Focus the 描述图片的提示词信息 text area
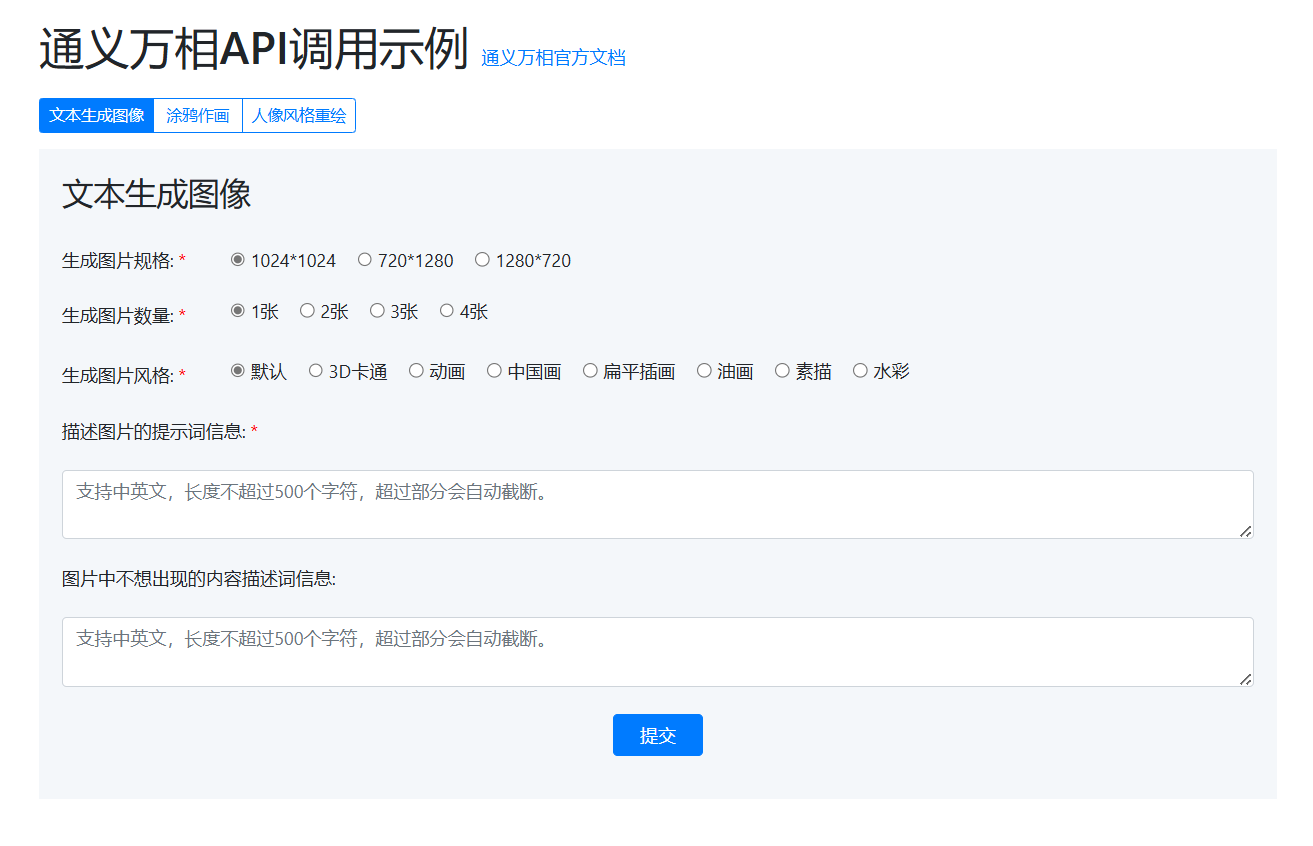 (x=657, y=504)
